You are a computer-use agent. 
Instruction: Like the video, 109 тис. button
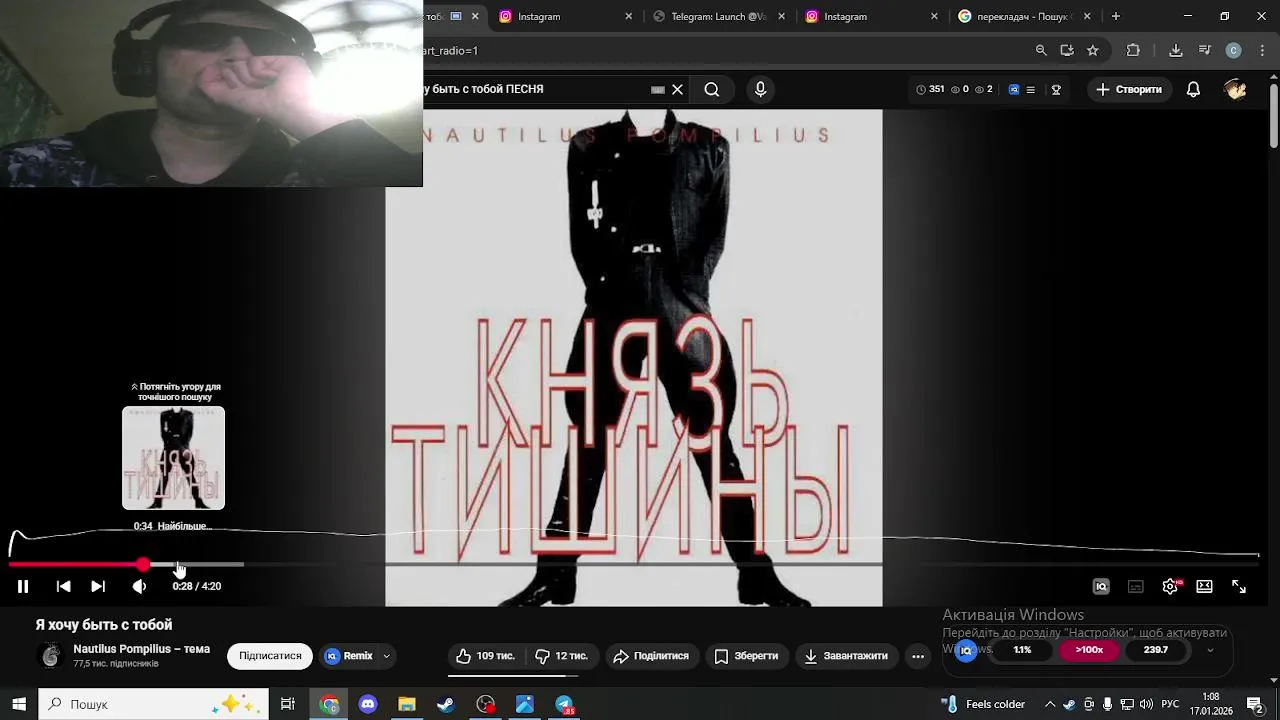click(x=486, y=656)
